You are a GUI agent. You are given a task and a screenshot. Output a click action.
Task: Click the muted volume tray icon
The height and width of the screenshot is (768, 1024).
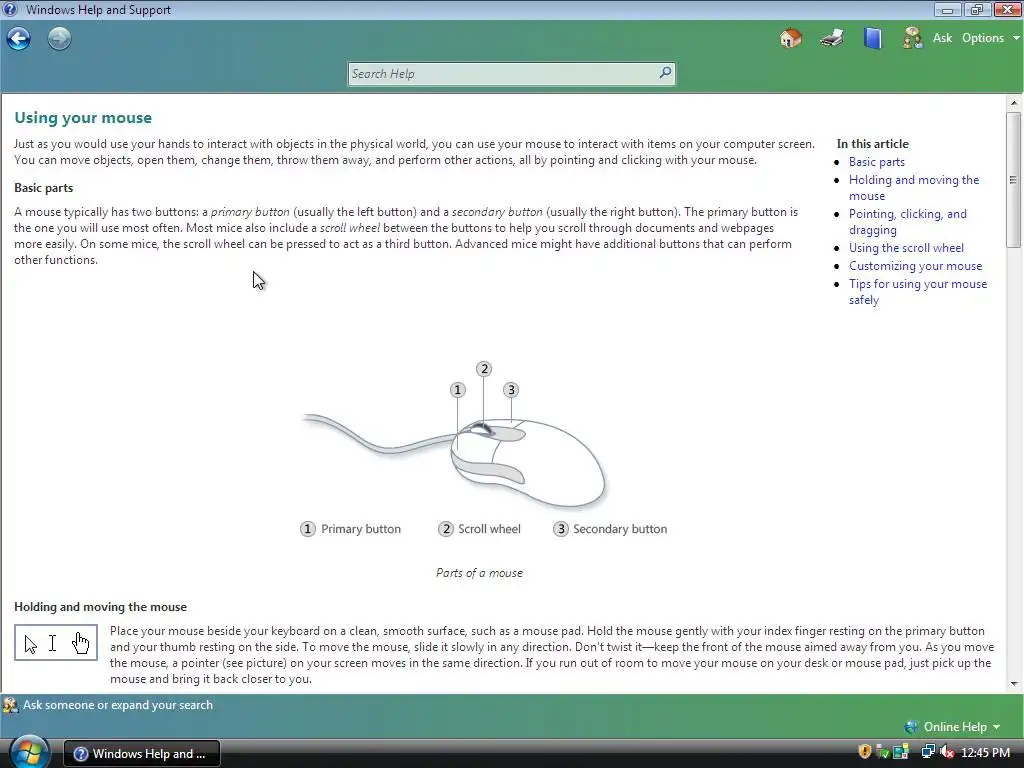click(x=946, y=752)
